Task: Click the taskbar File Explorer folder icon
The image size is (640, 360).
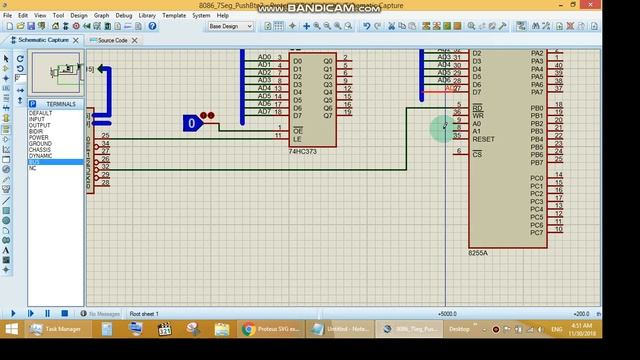Action: (222, 329)
